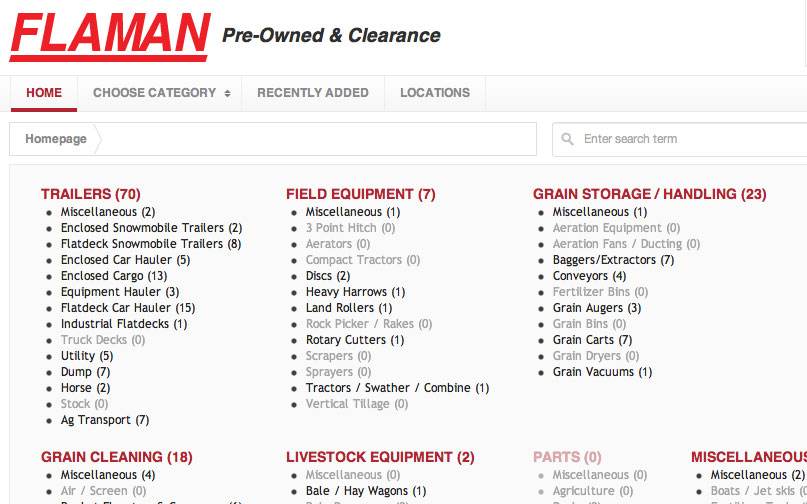Image resolution: width=807 pixels, height=504 pixels.
Task: Select Rotary Cutters (1)
Action: (x=355, y=340)
